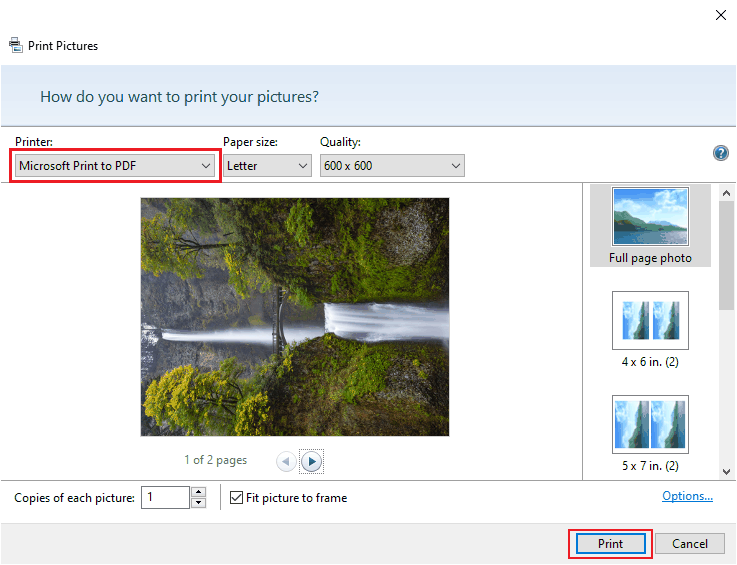Open the Options... link
737x565 pixels.
687,496
